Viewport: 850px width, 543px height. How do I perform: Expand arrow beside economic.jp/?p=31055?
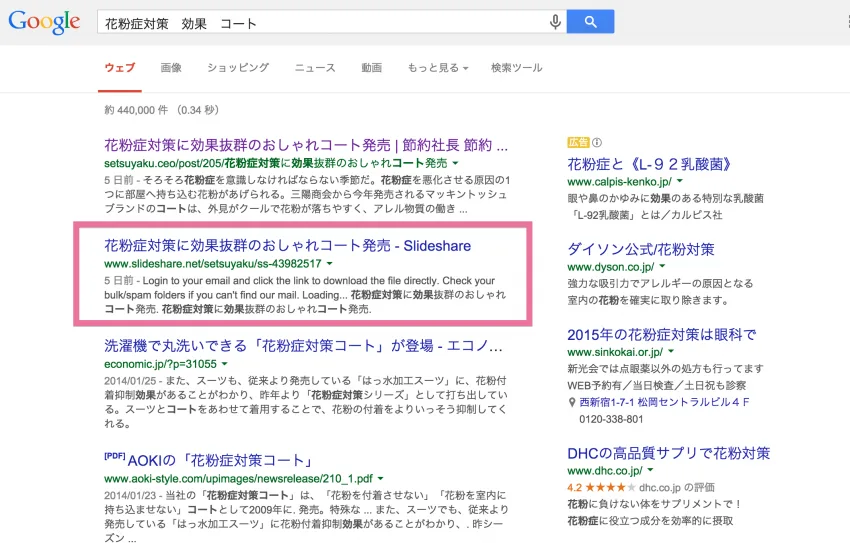coord(224,364)
